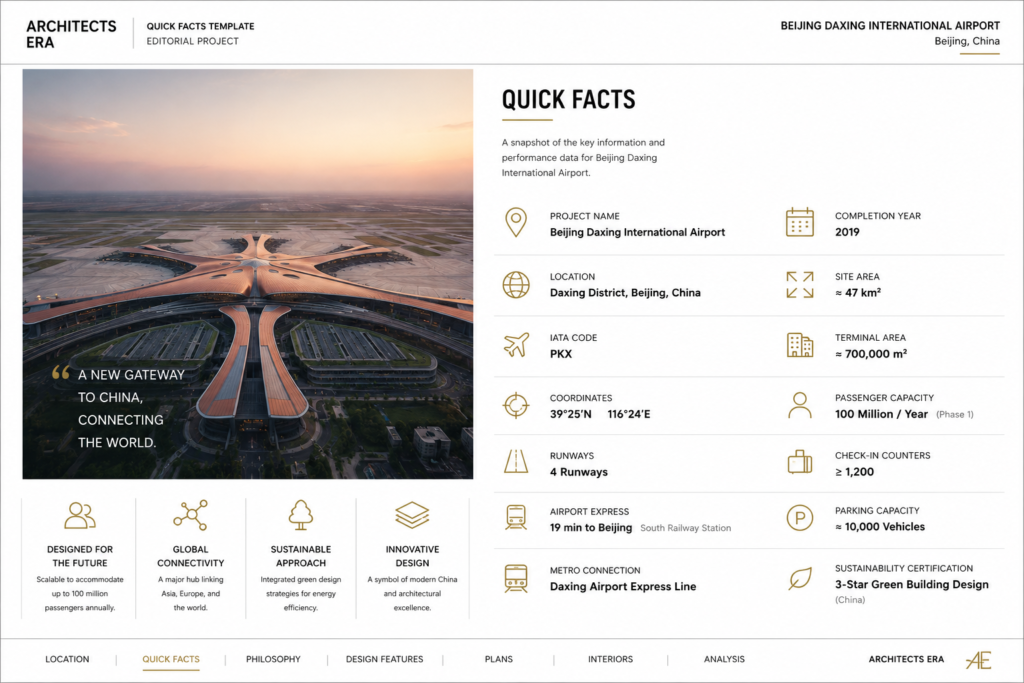Click the 100 Million / Year value
This screenshot has width=1024, height=683.
(882, 414)
